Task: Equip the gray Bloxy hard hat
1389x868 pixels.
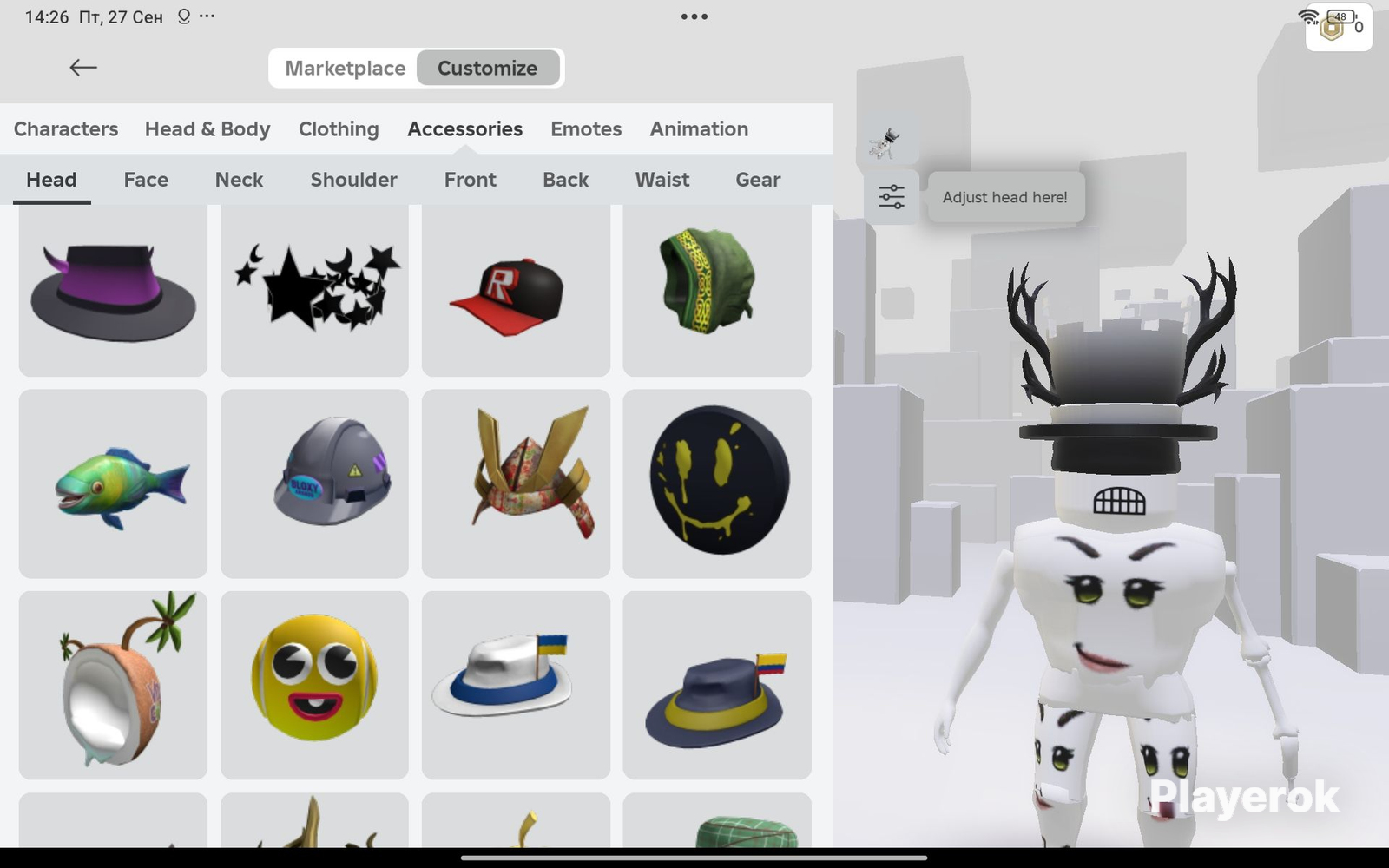Action: [314, 483]
